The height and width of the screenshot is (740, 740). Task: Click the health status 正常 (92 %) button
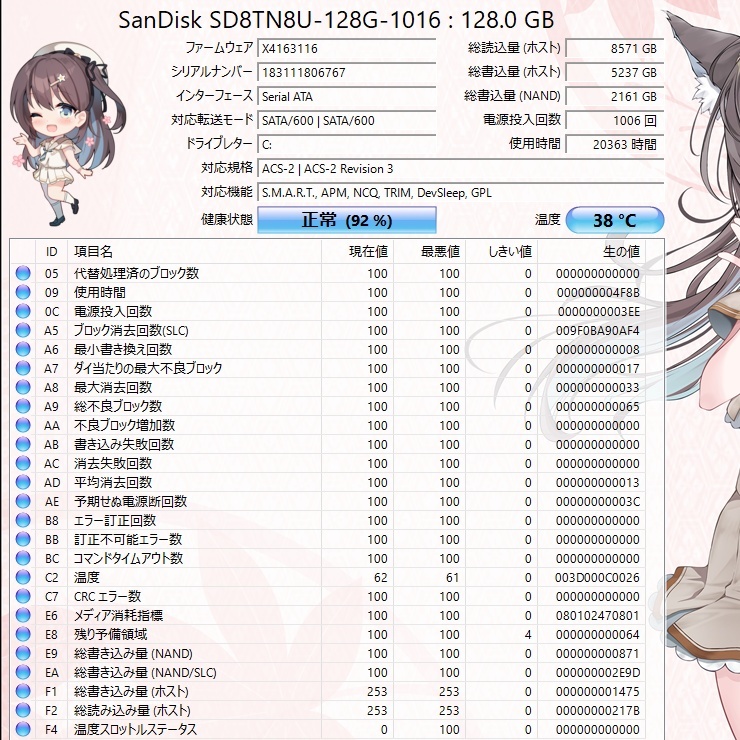347,220
